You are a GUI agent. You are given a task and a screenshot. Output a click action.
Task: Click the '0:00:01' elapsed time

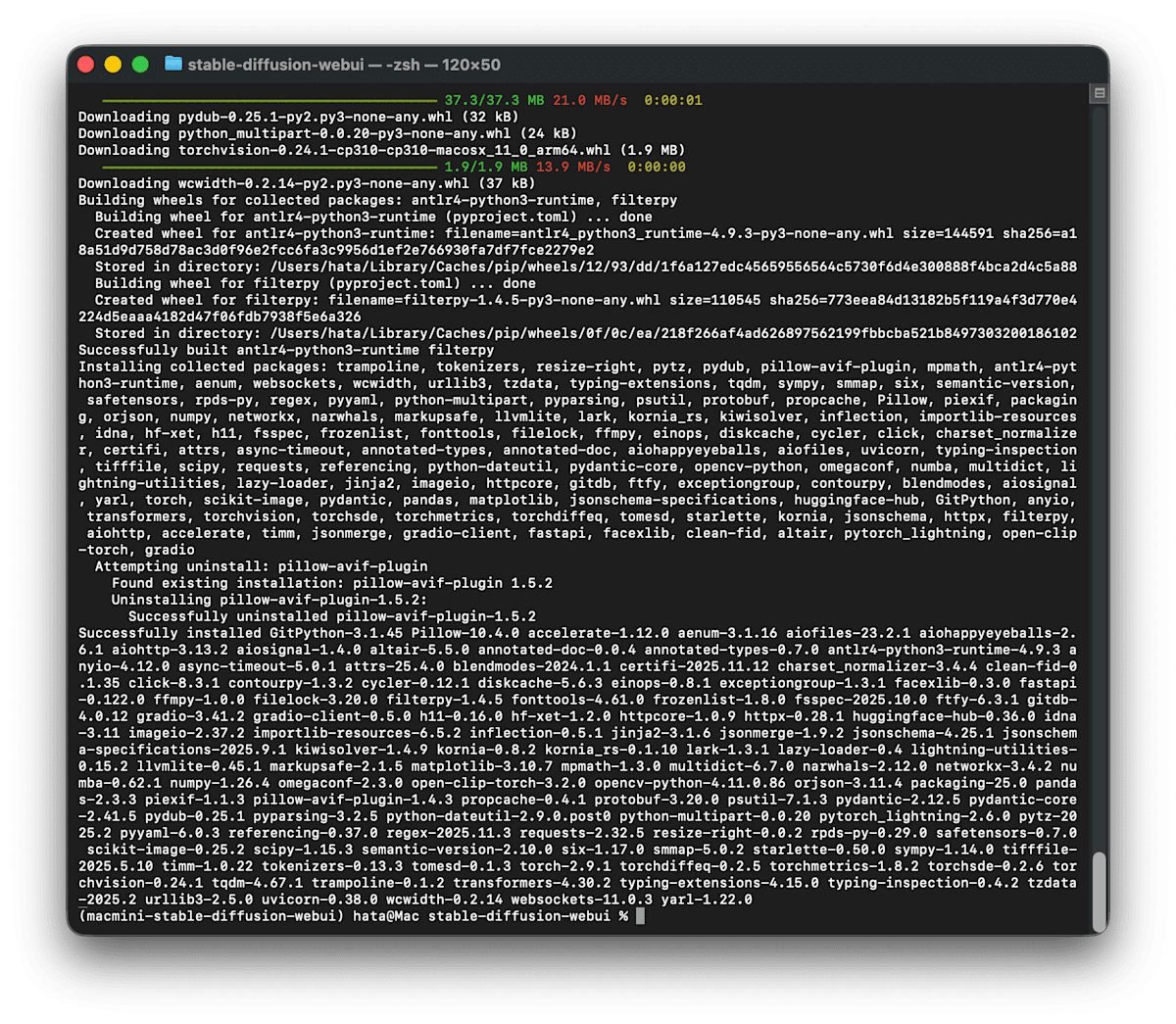[673, 100]
